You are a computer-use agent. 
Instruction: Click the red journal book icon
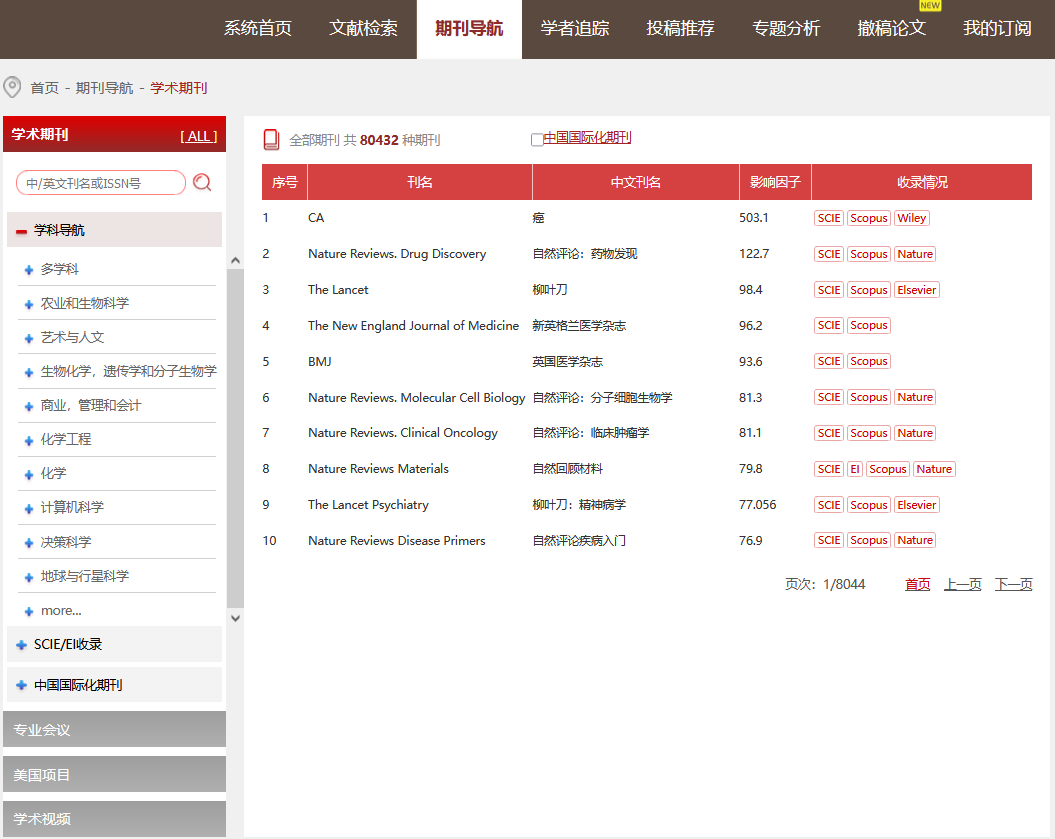point(271,139)
